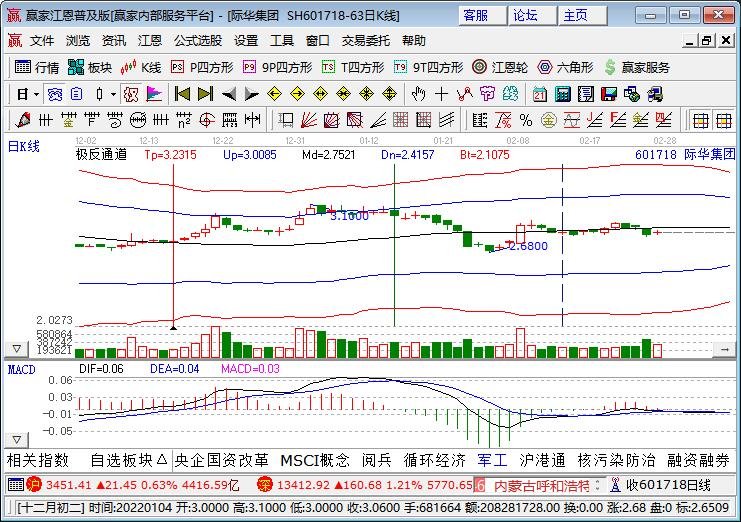Screen dimensions: 741x522
Task: Select the 军工 sector tab
Action: [492, 460]
